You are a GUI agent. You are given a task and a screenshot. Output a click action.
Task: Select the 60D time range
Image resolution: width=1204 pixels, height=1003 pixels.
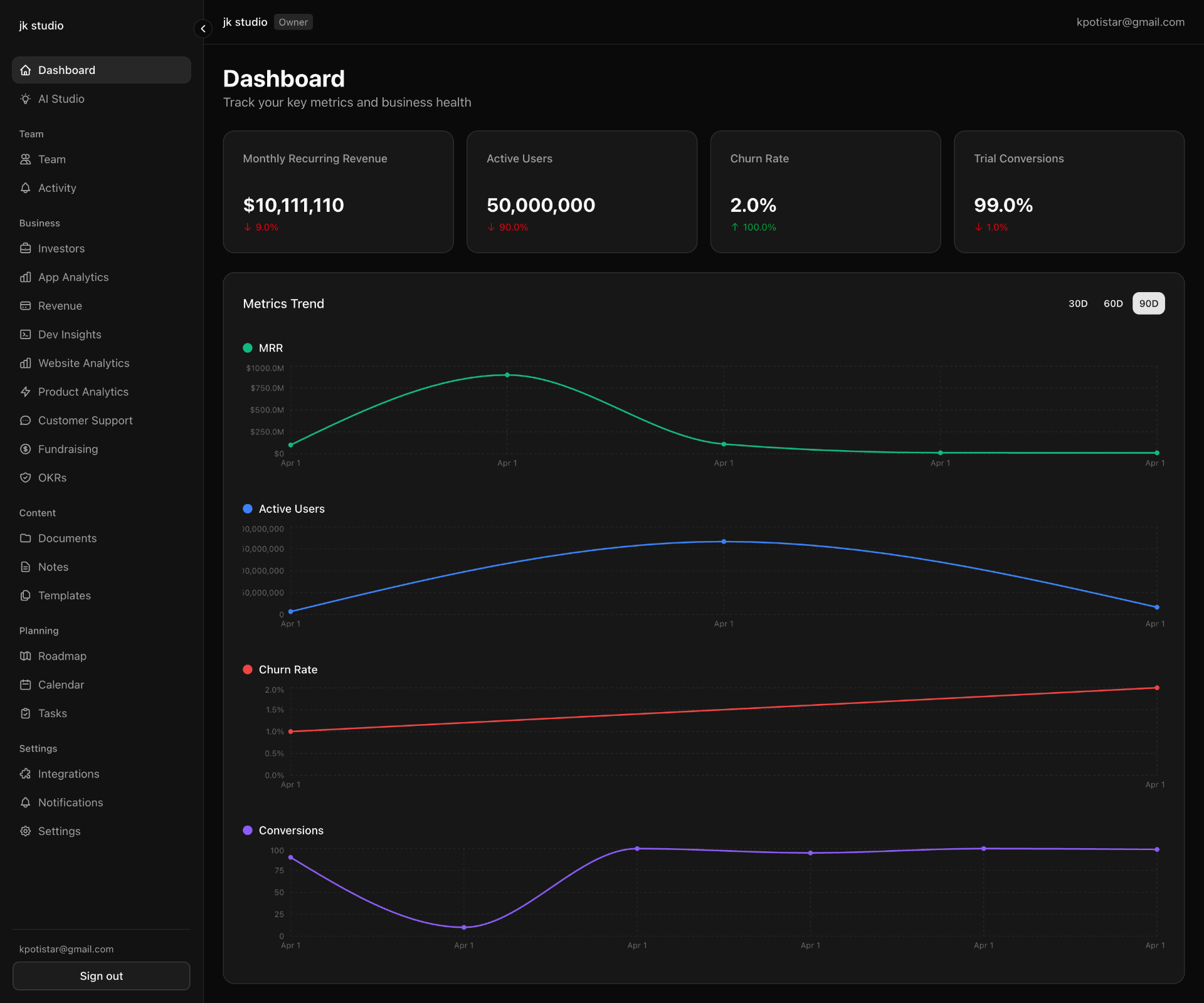[x=1113, y=303]
